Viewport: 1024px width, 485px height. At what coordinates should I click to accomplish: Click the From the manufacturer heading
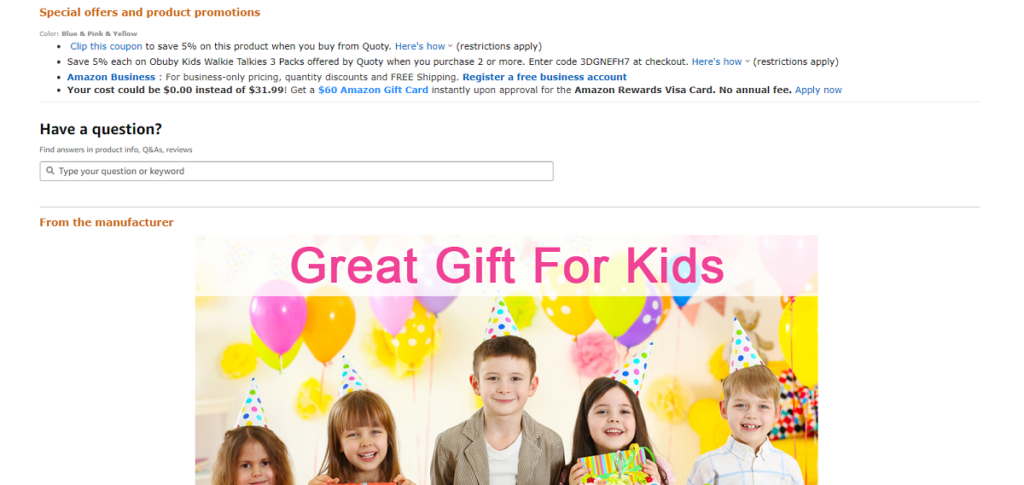tap(106, 223)
